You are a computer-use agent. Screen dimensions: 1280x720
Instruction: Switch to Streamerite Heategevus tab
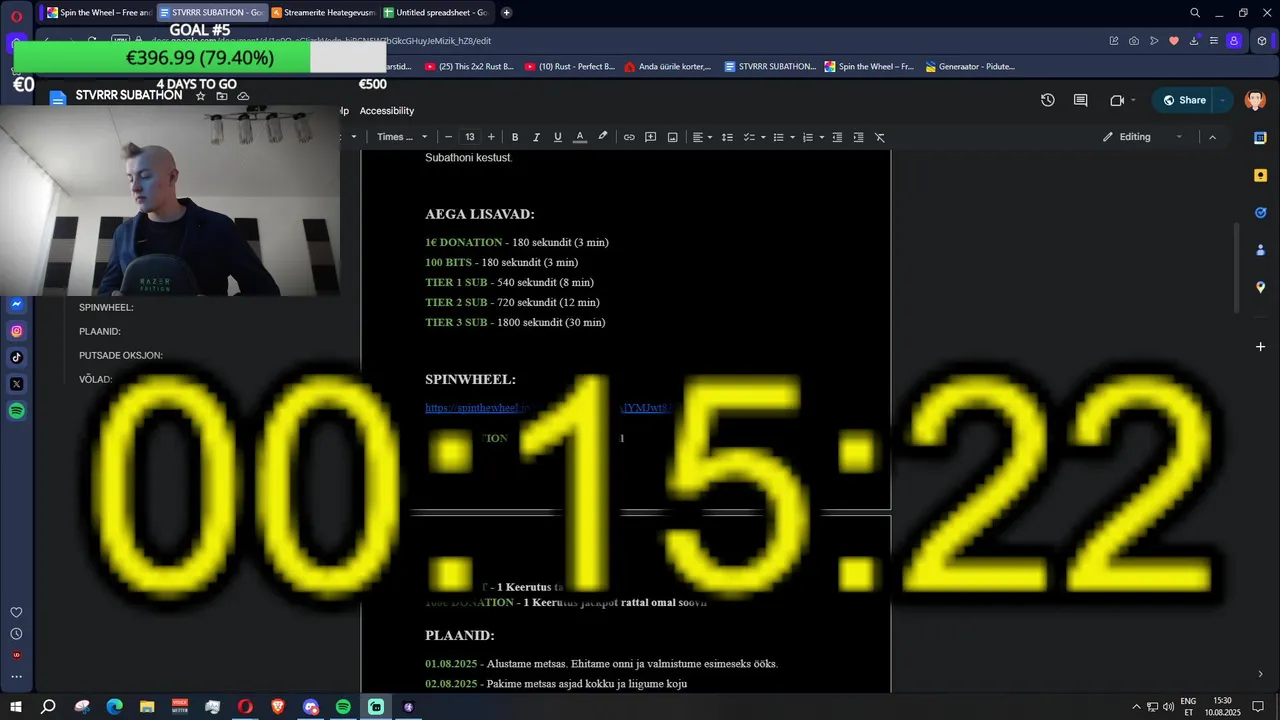tap(323, 13)
